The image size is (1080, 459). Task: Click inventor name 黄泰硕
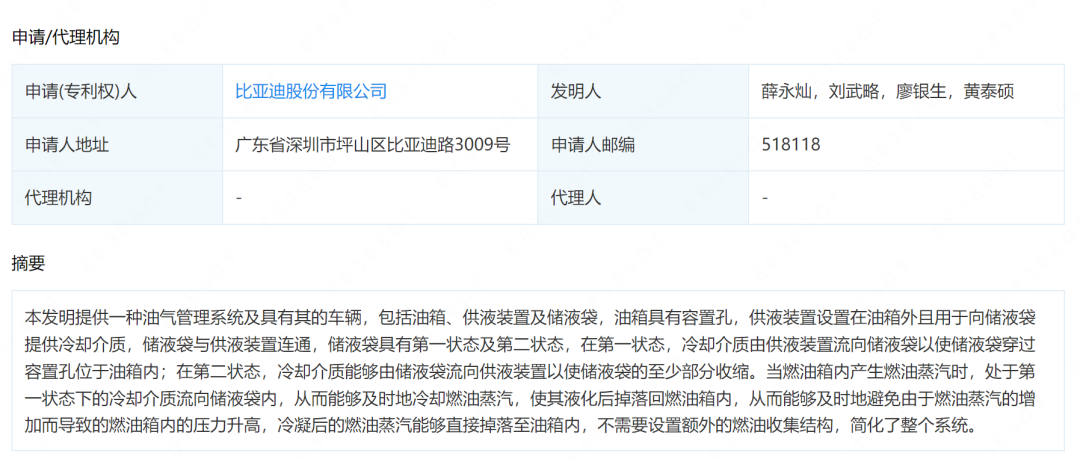[x=988, y=91]
